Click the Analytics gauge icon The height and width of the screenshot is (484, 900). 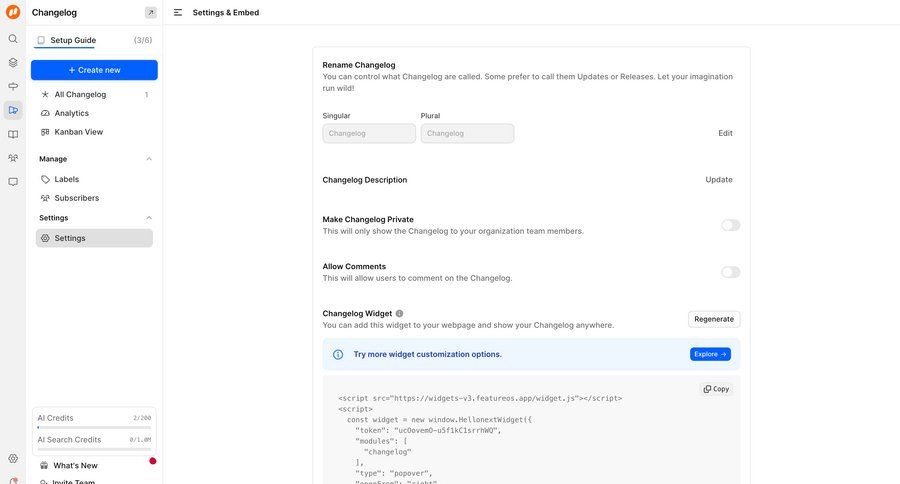click(45, 113)
